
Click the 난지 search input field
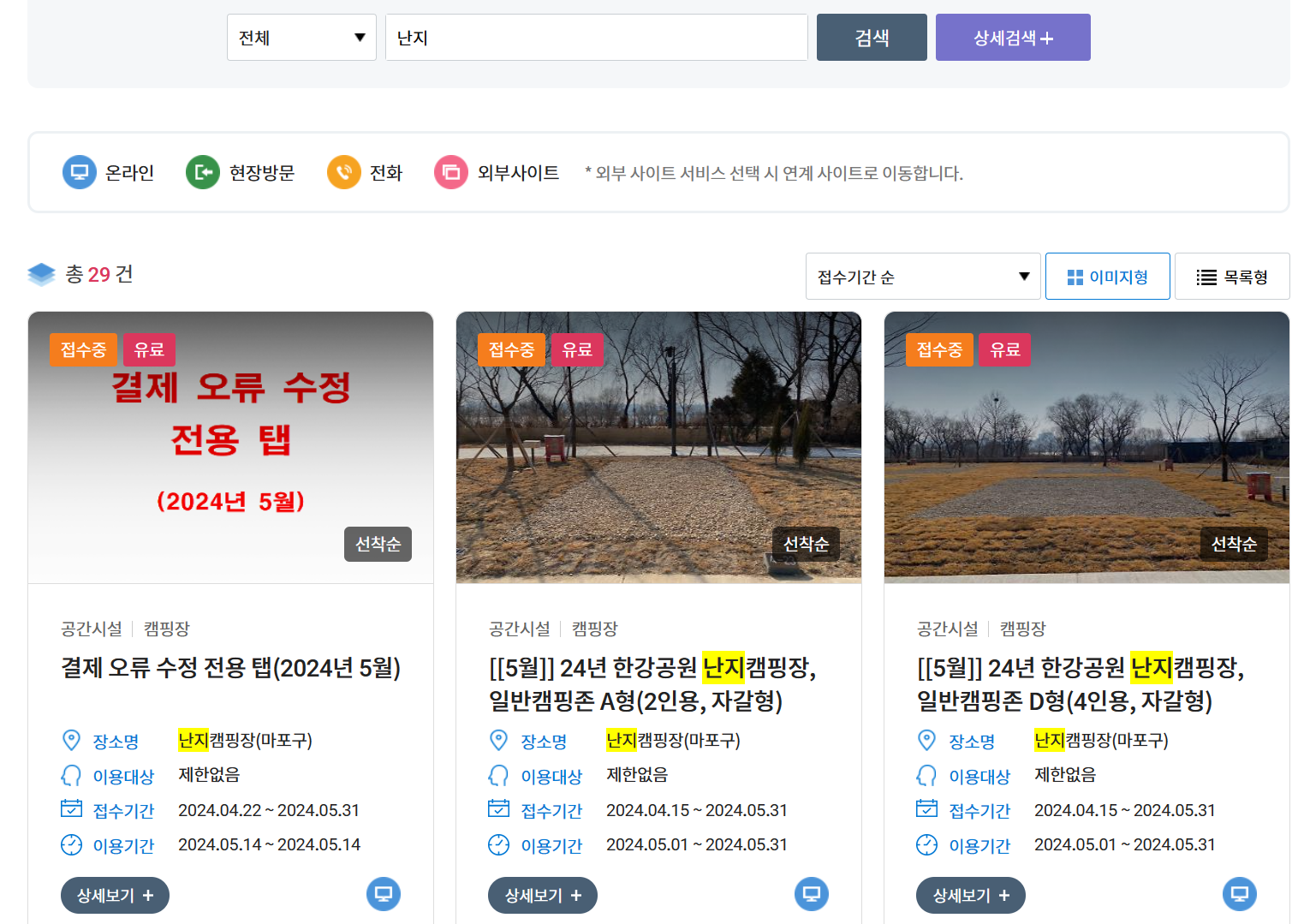tap(597, 37)
